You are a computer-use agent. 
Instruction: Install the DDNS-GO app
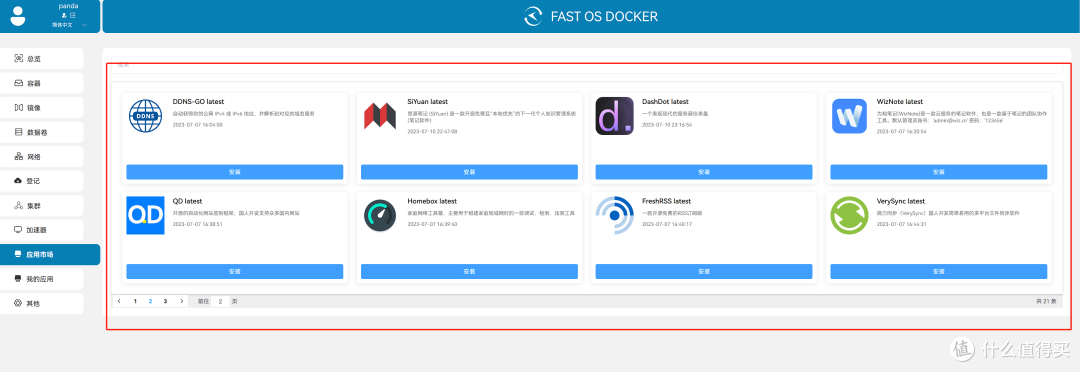235,172
